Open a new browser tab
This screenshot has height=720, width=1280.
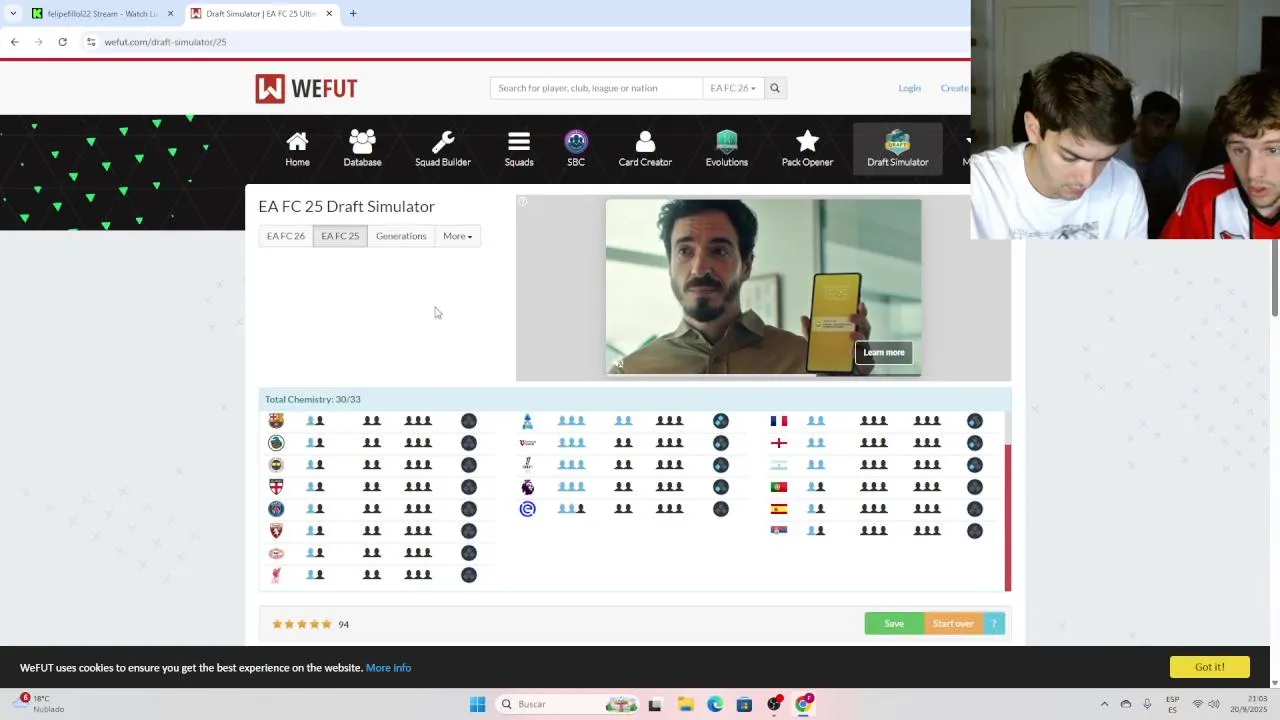click(353, 14)
